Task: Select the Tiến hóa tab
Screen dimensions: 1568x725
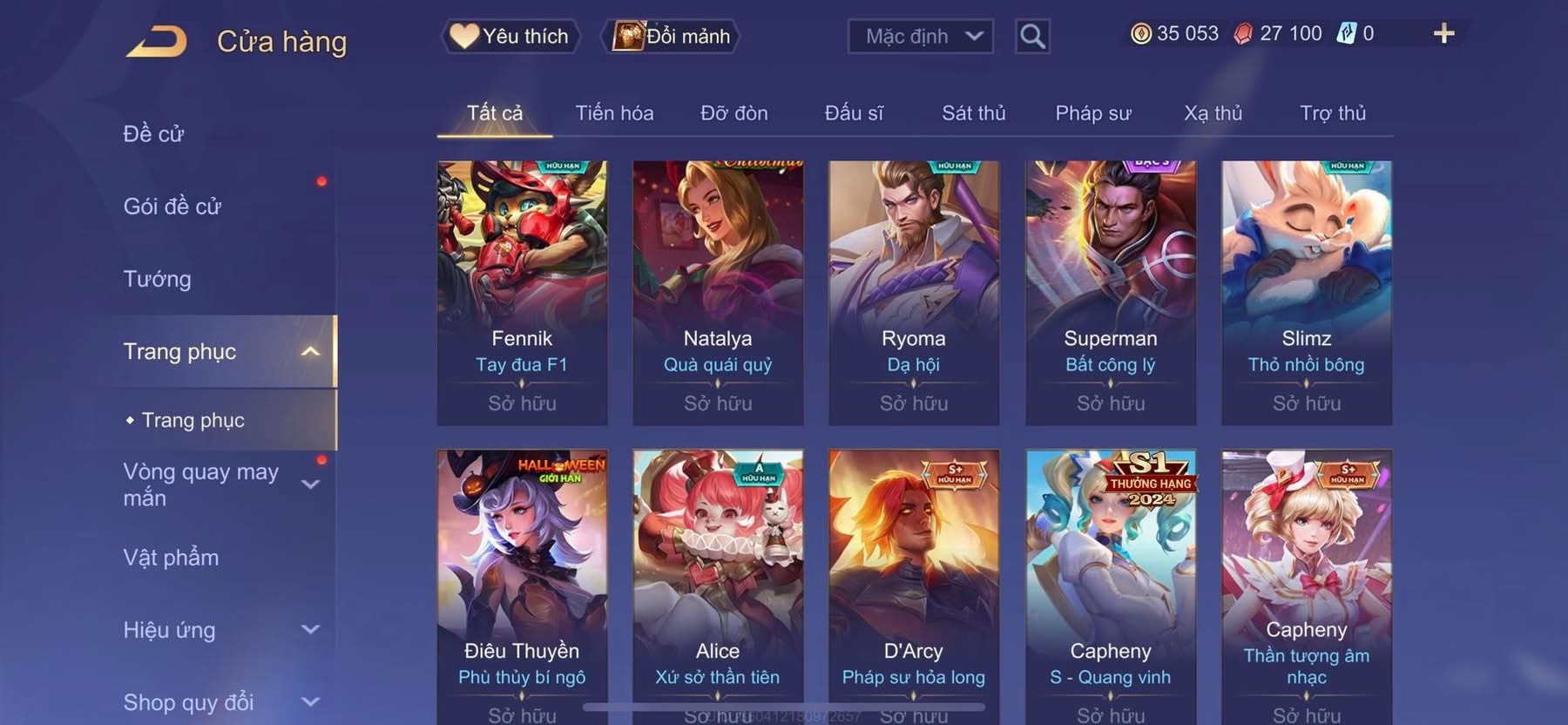Action: (x=614, y=113)
